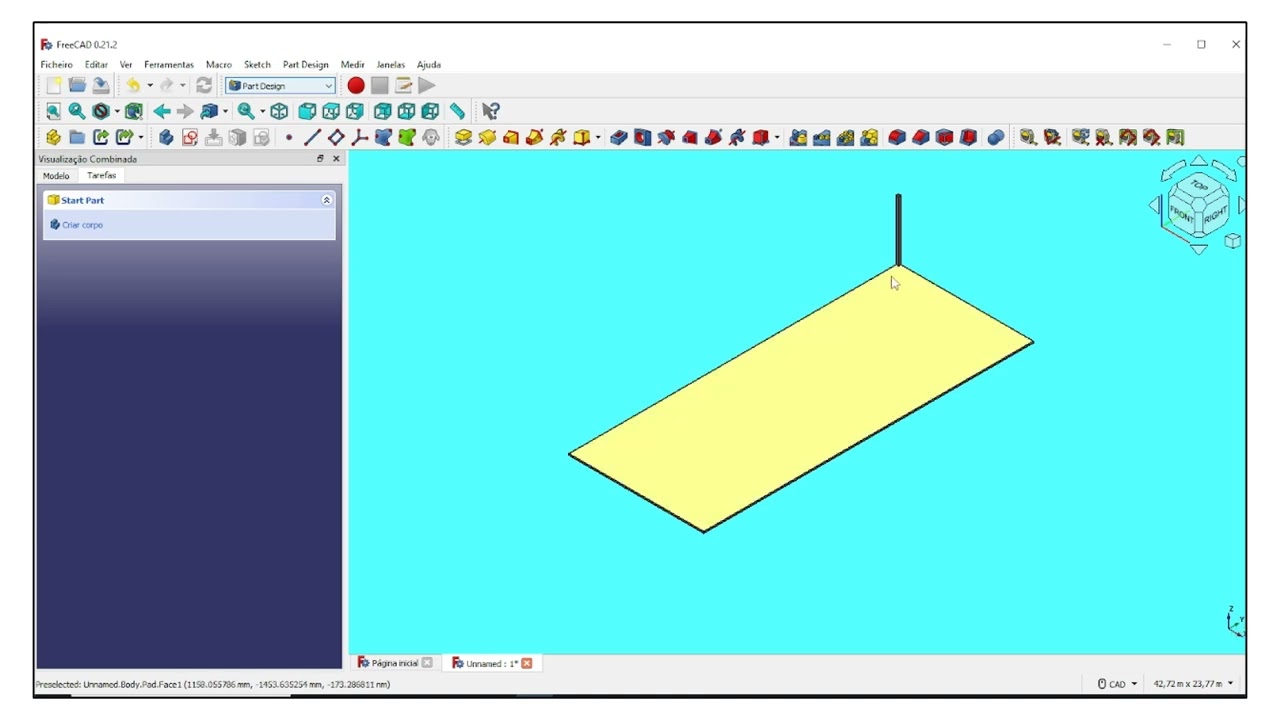This screenshot has width=1280, height=720.
Task: Expand additive primitive dropdown arrow
Action: pos(598,138)
